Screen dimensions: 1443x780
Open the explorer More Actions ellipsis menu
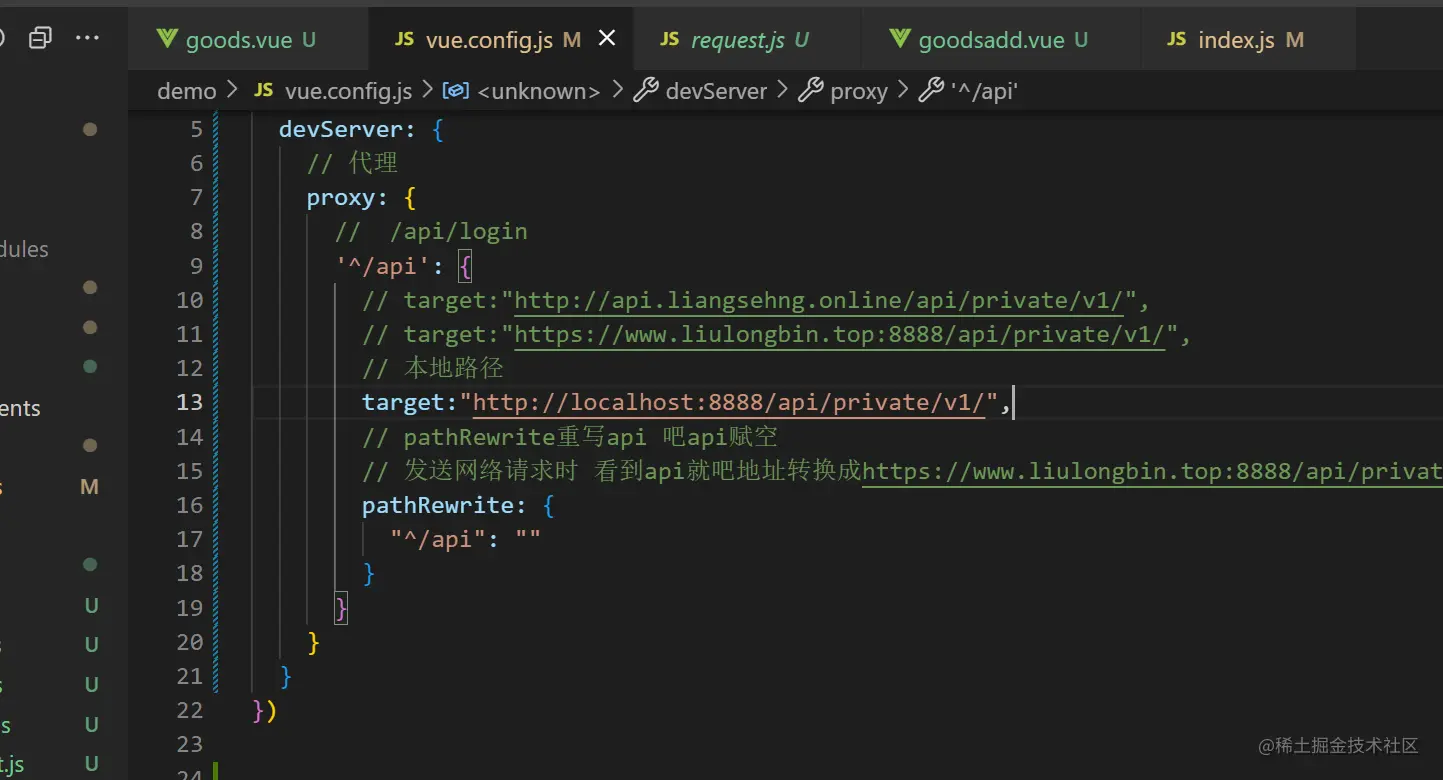tap(88, 39)
